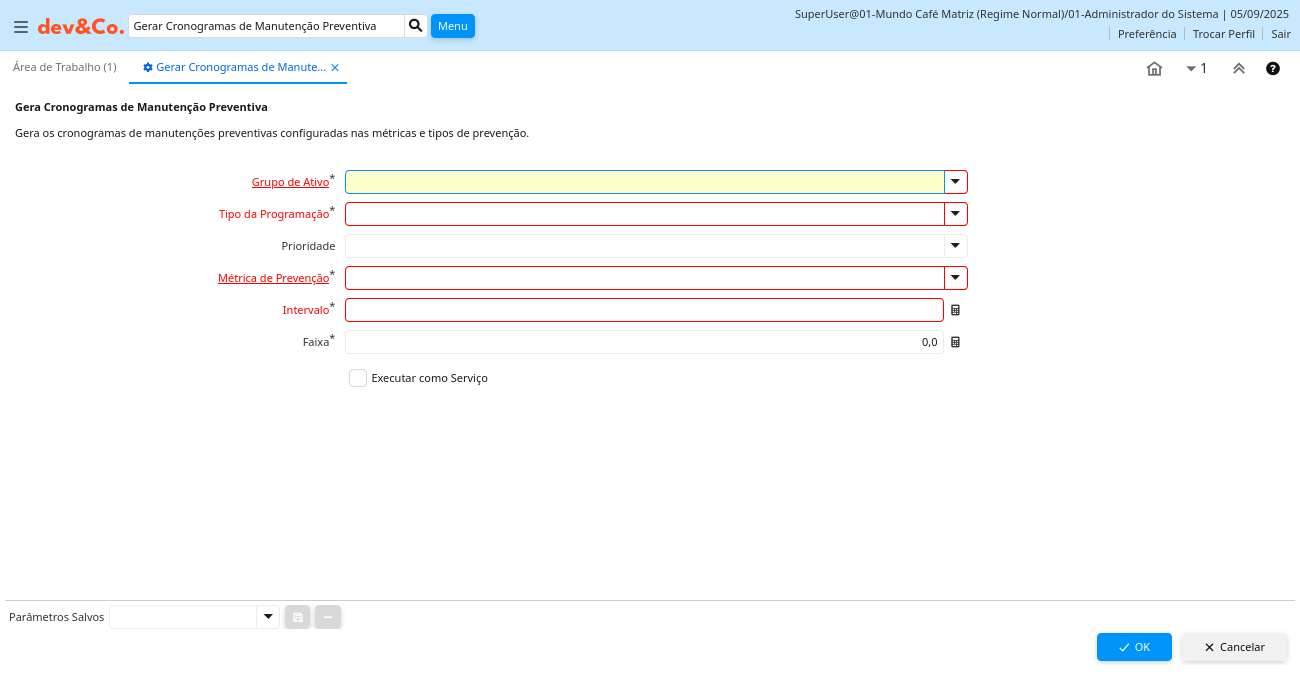Enable Executar como Serviço checkbox

click(x=358, y=378)
